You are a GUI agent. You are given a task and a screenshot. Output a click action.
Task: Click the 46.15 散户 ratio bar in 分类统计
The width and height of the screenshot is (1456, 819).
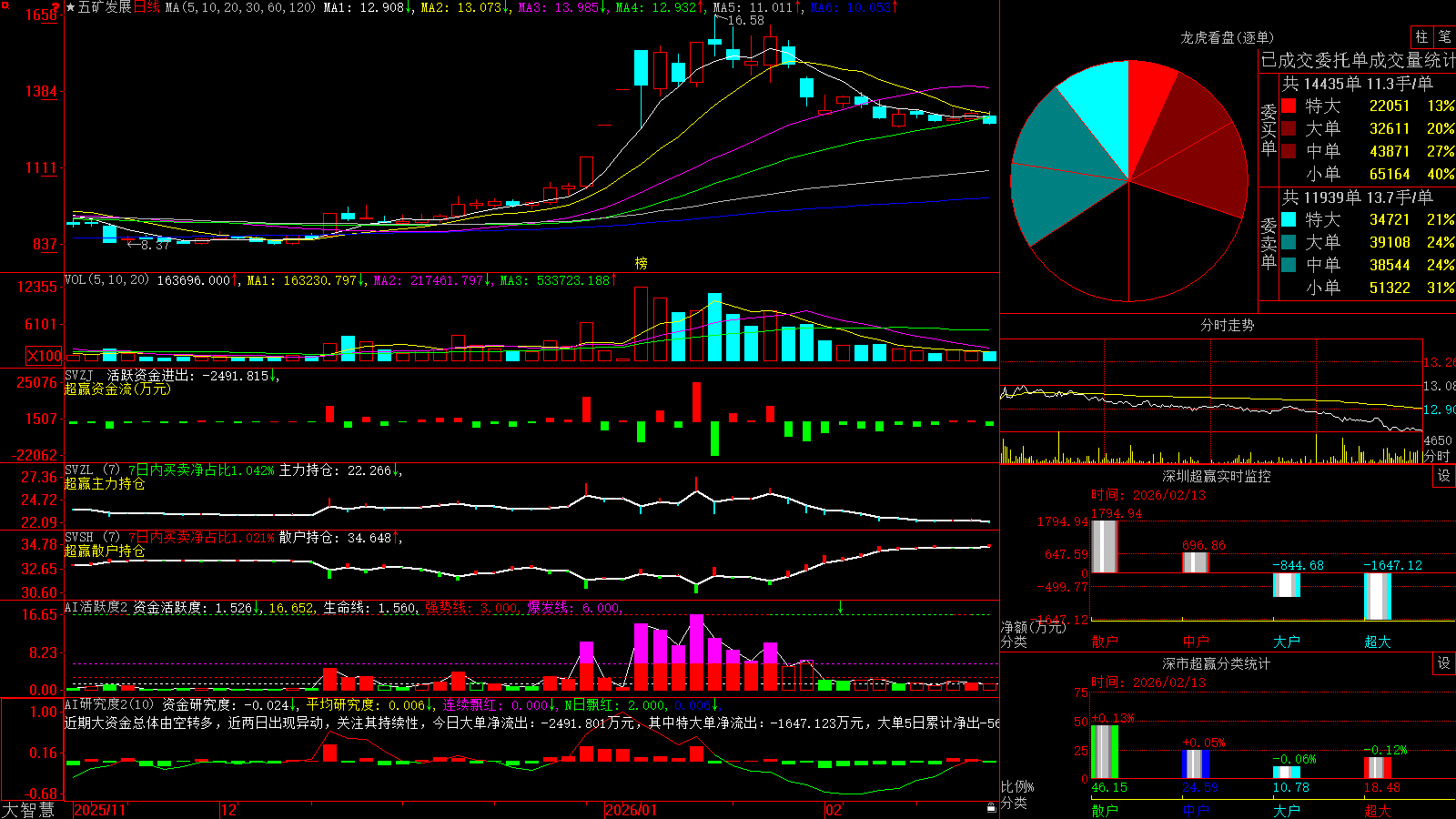(x=1105, y=752)
